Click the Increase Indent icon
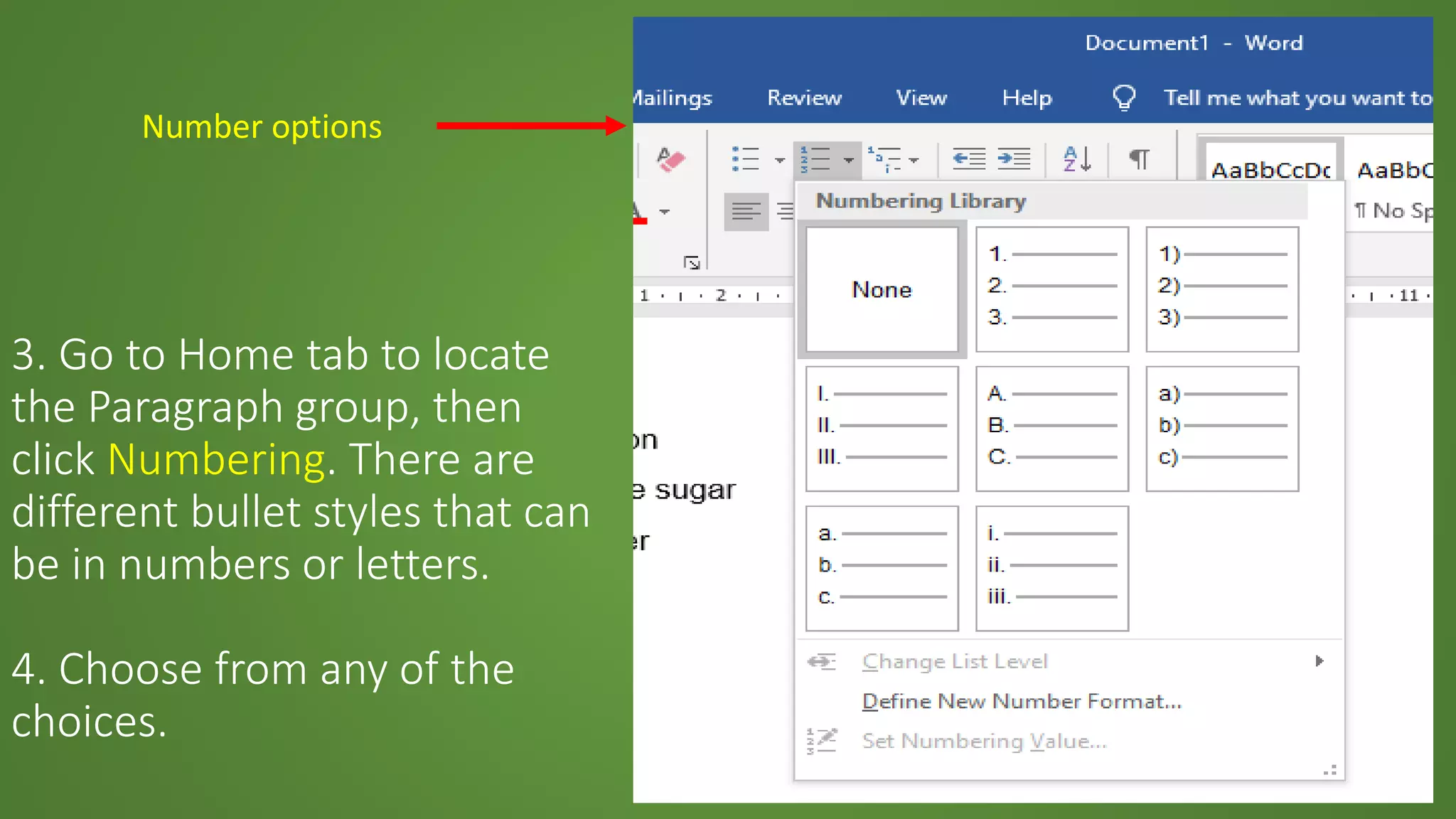Viewport: 1456px width, 819px height. [1014, 159]
